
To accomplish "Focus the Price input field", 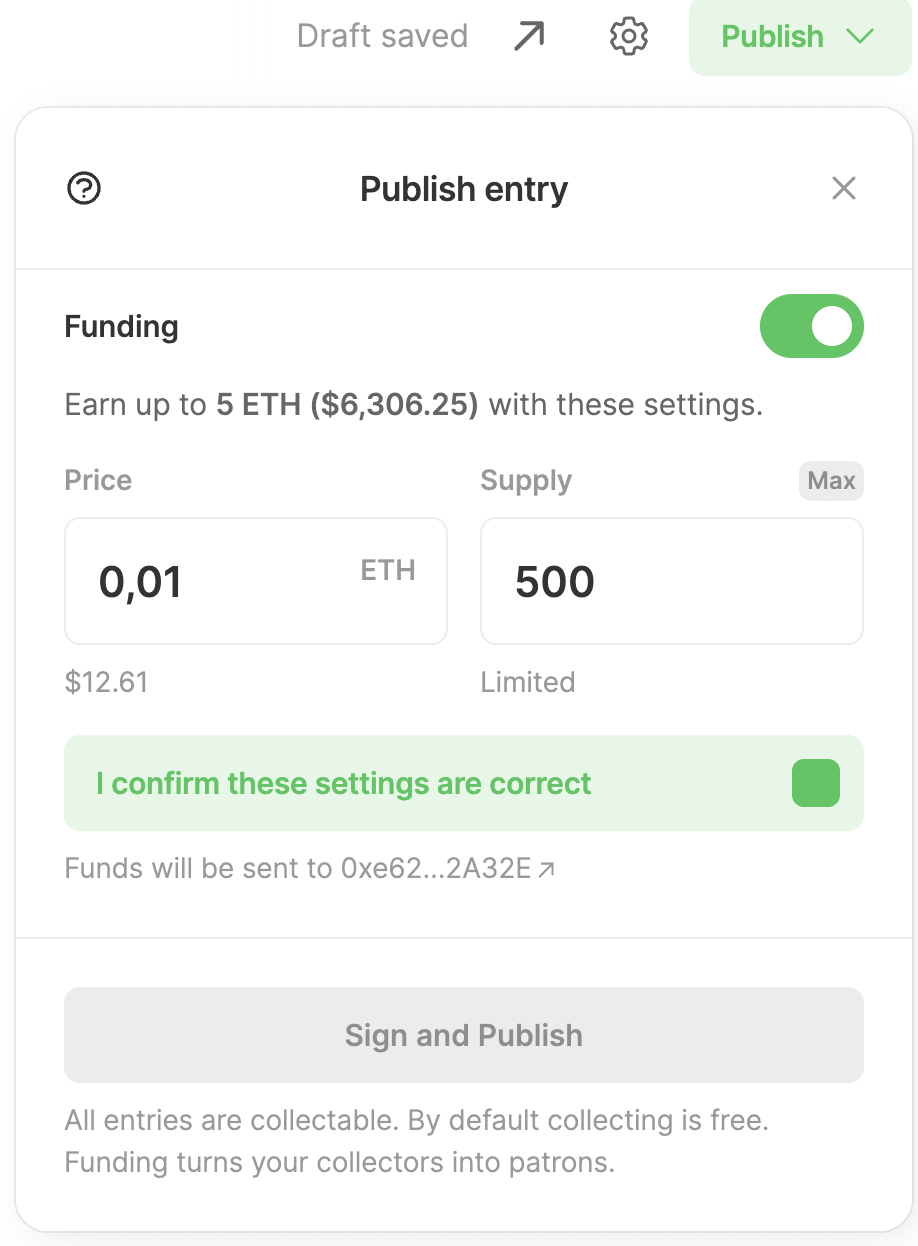I will (x=256, y=581).
